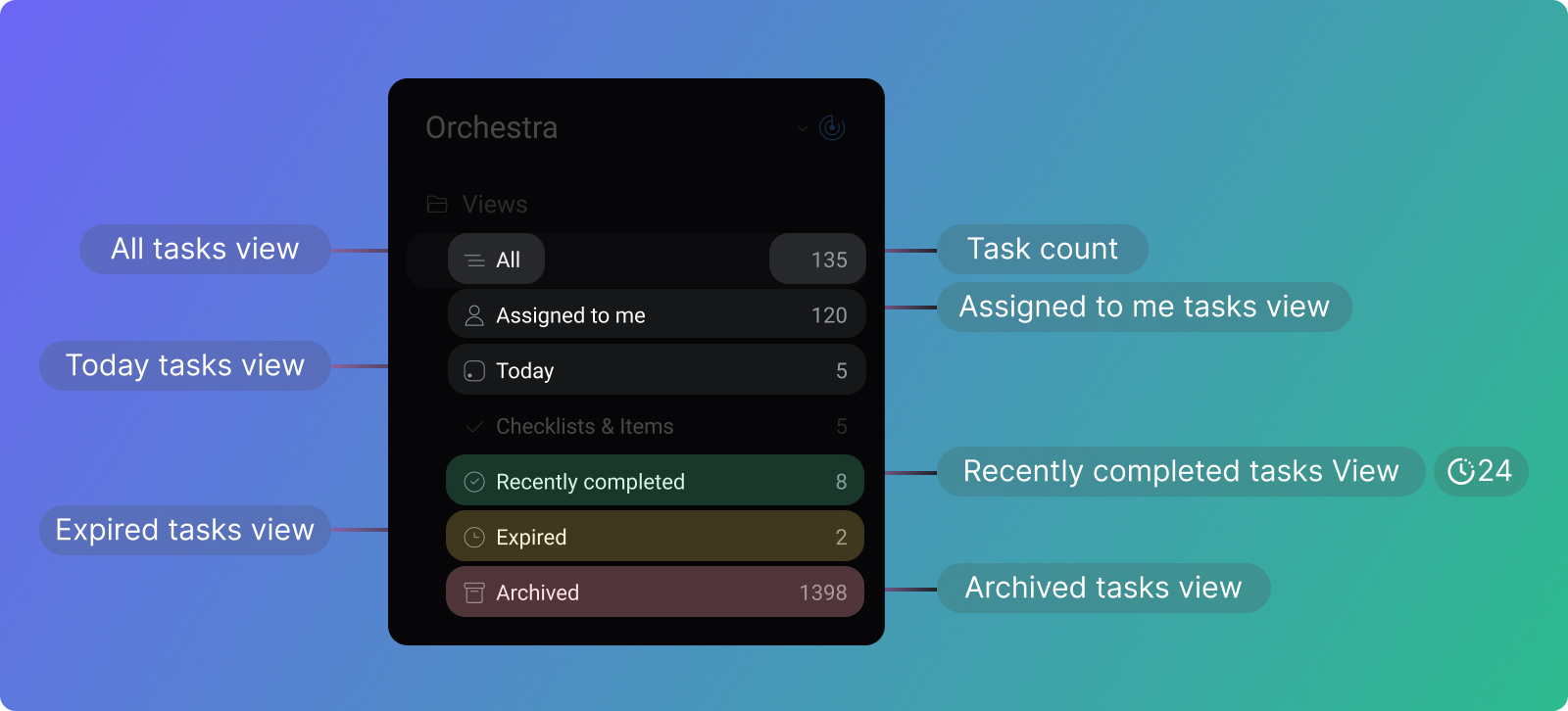The width and height of the screenshot is (1568, 711).
Task: Open the Today view
Action: click(x=656, y=371)
